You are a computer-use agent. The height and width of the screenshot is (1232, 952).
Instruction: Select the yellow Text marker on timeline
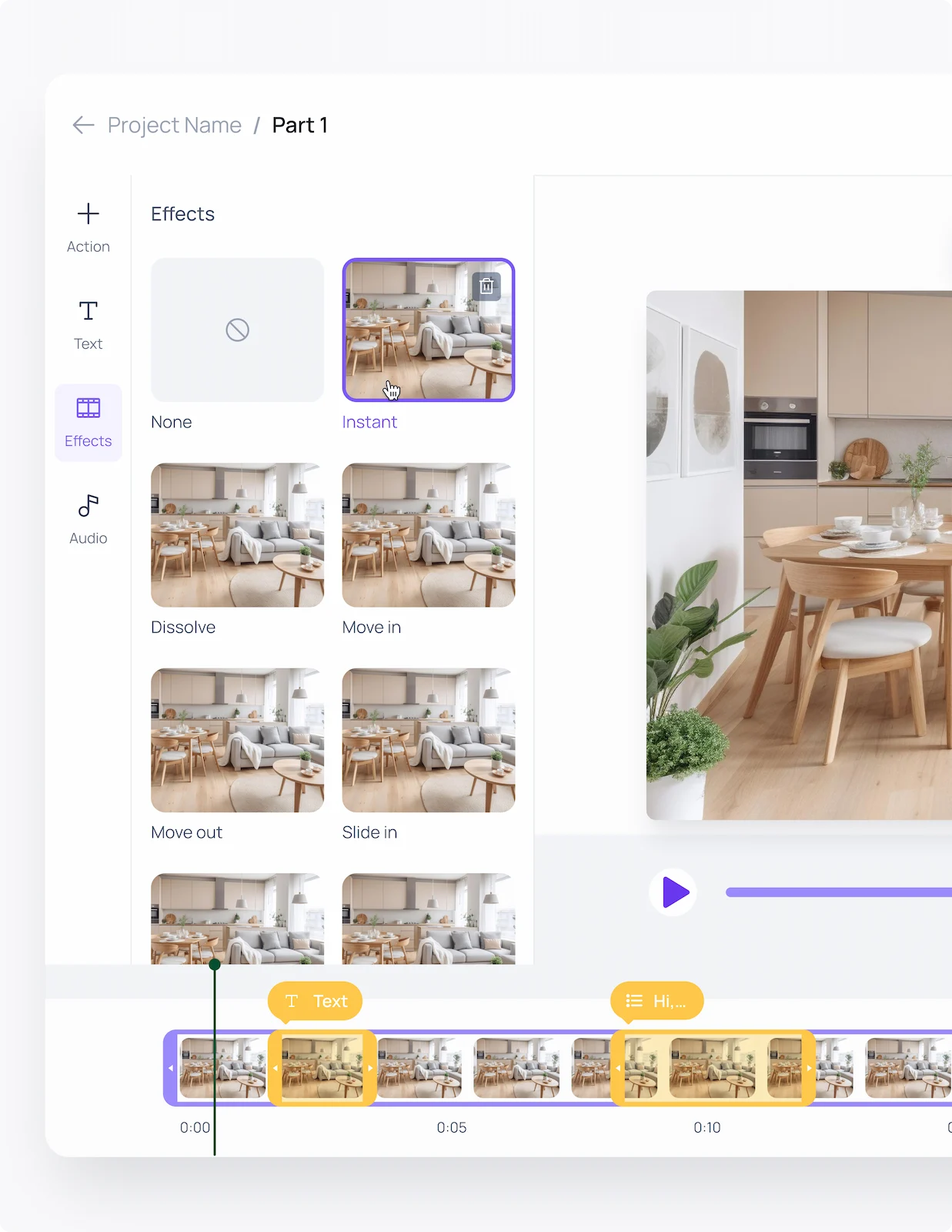point(316,1001)
